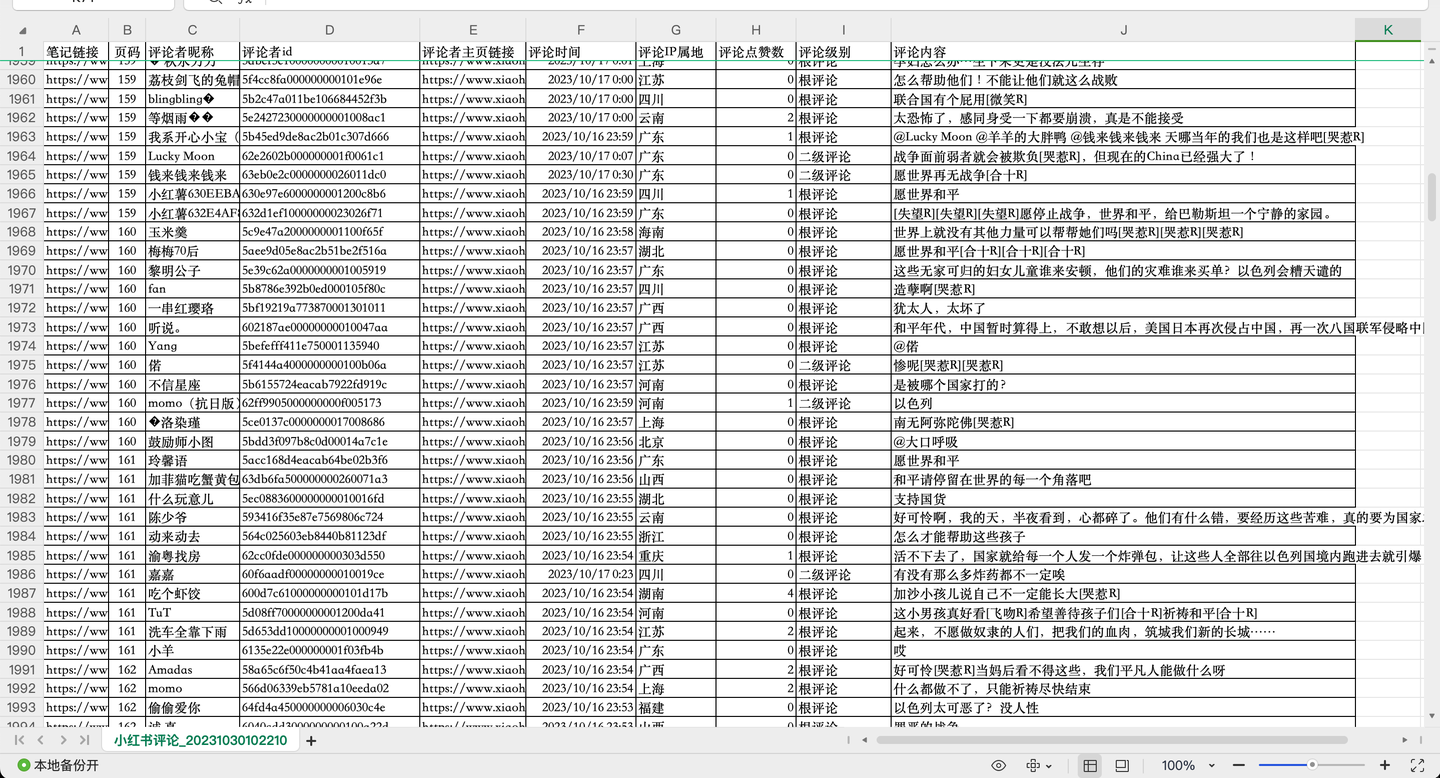Click the 评论IP属地 header cell

point(676,51)
